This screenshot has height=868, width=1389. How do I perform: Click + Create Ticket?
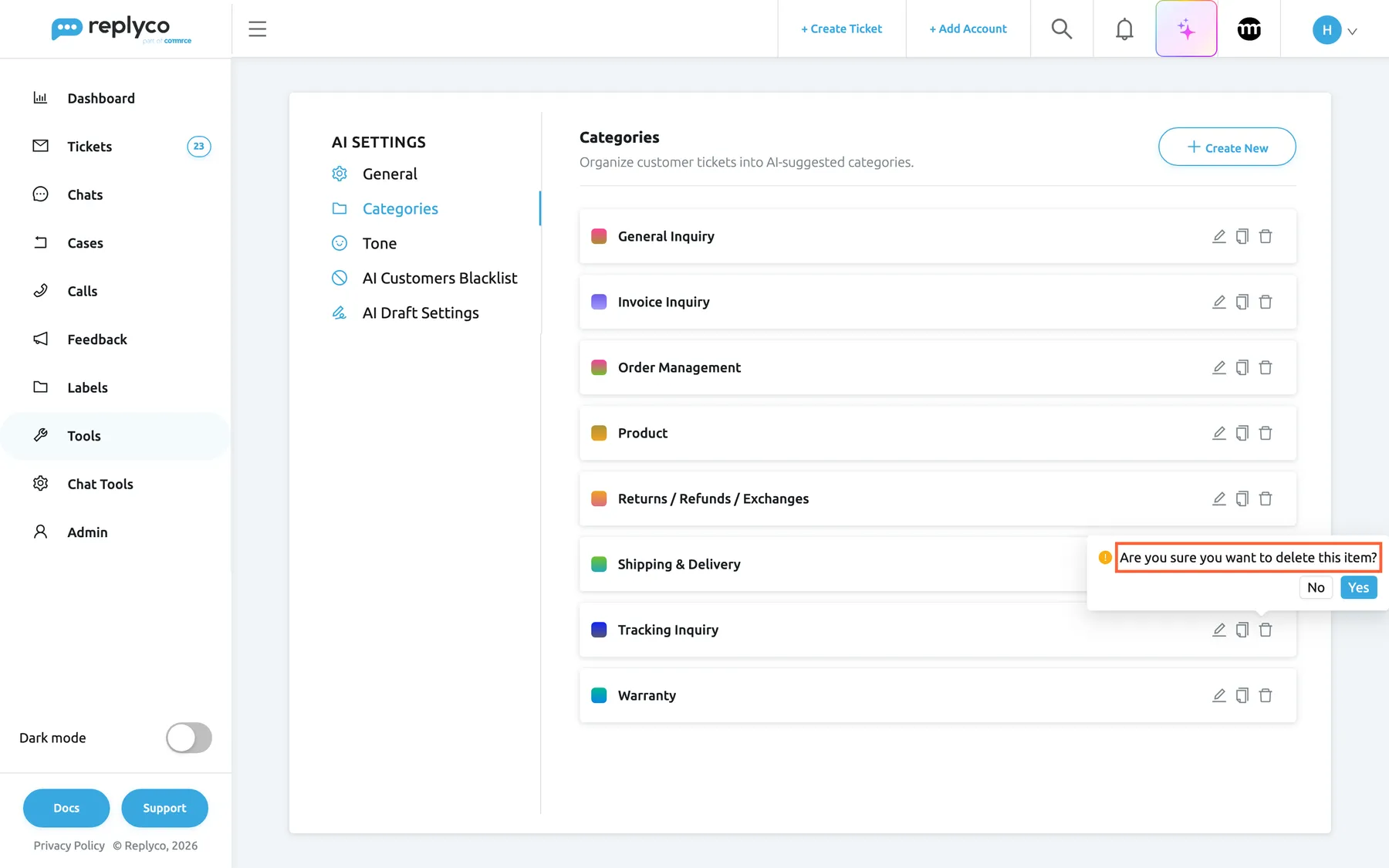[x=841, y=29]
